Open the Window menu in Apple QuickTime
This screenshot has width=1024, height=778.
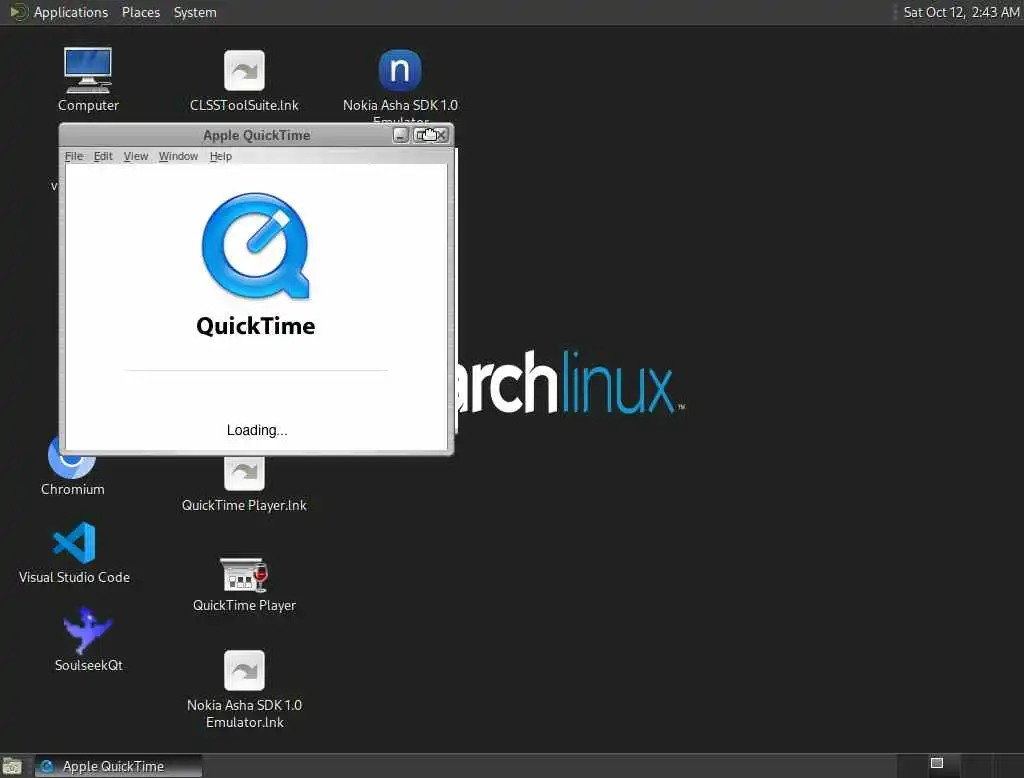[178, 156]
